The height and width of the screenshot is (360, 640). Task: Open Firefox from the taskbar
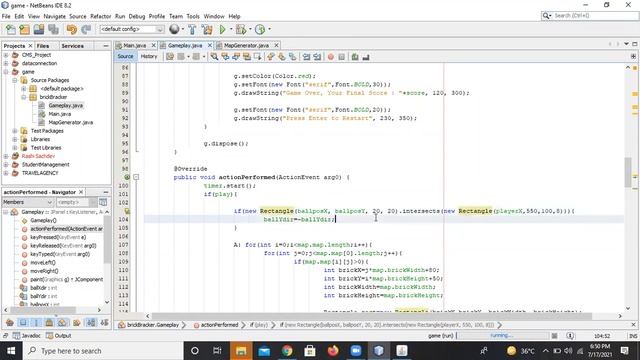click(x=333, y=351)
